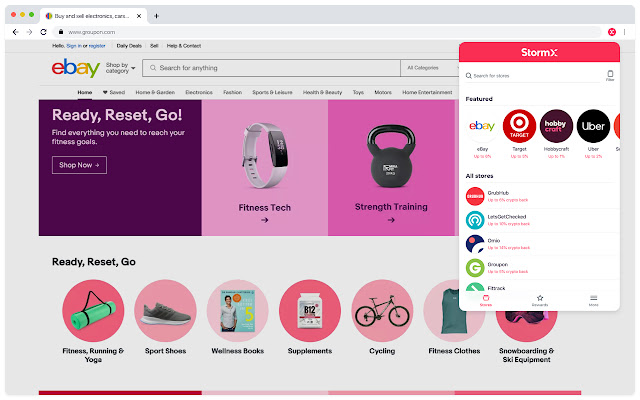The image size is (640, 400).
Task: Click StormX 'Search for stores' field
Action: point(535,76)
